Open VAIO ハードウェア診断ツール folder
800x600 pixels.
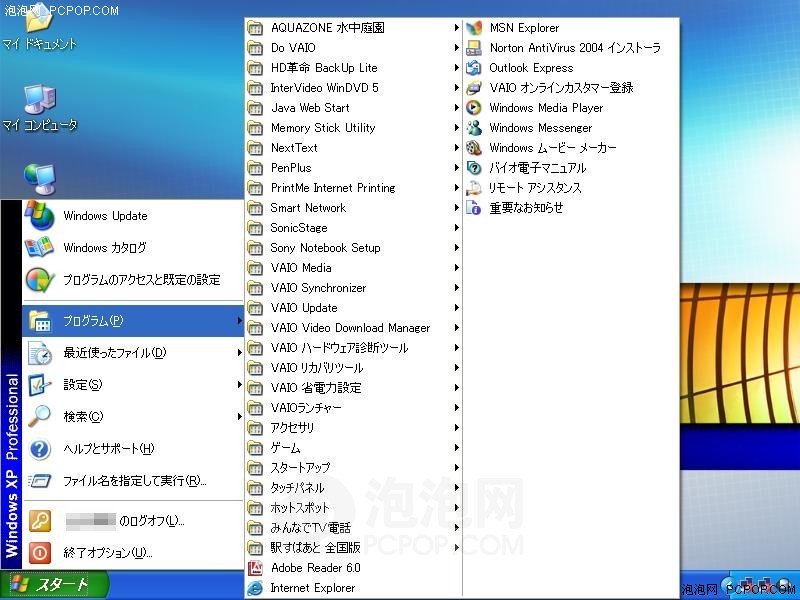(354, 348)
